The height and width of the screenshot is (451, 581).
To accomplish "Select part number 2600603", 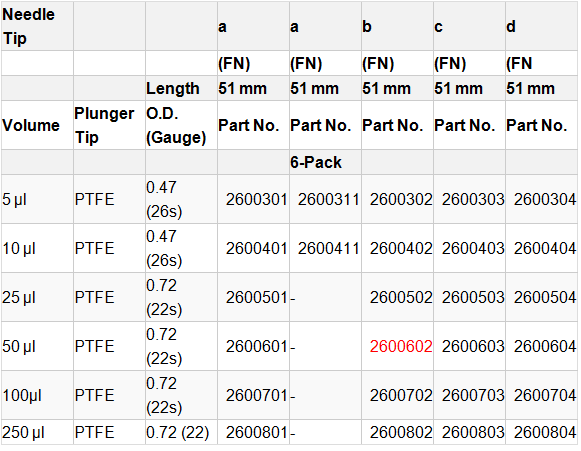I will tap(473, 346).
